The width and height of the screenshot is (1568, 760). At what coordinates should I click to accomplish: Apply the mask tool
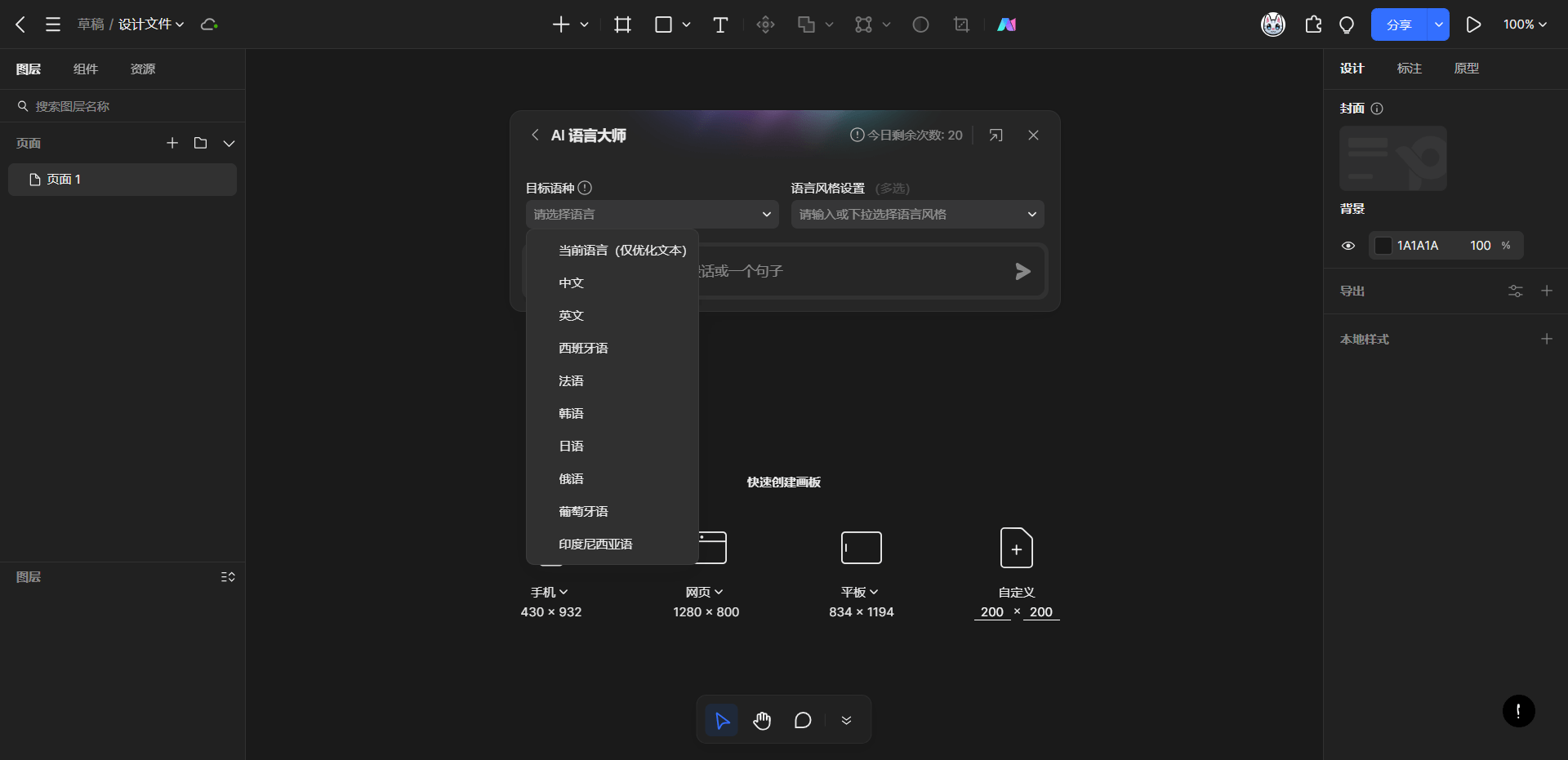pyautogui.click(x=920, y=24)
